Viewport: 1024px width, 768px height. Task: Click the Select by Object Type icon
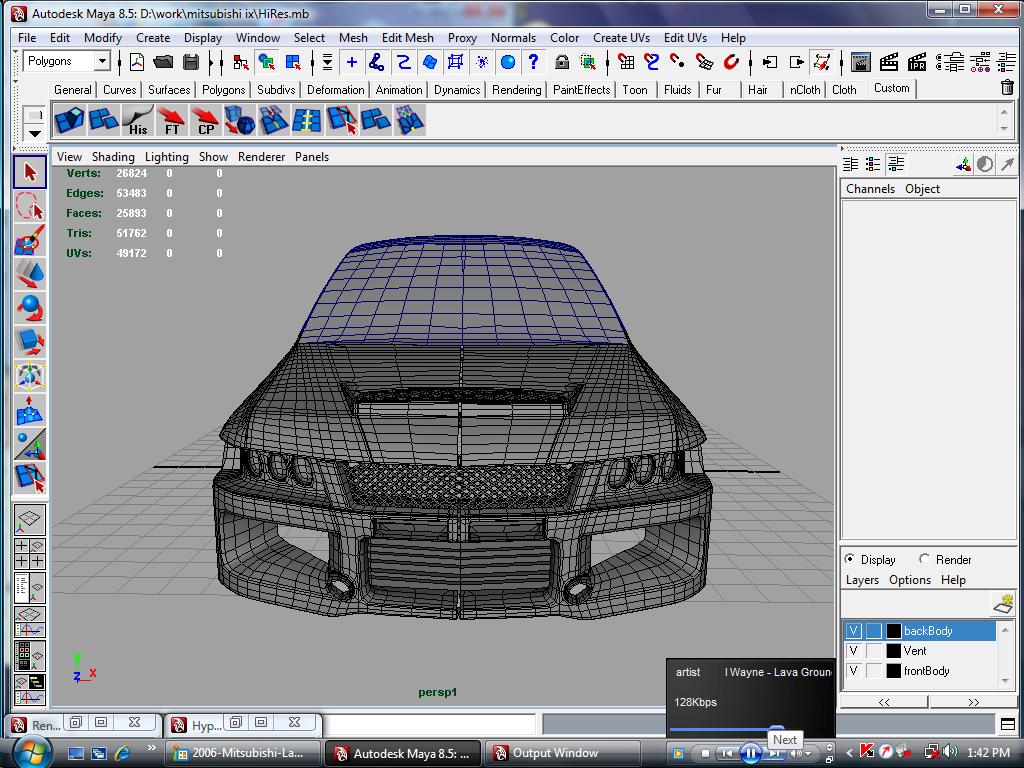(266, 62)
